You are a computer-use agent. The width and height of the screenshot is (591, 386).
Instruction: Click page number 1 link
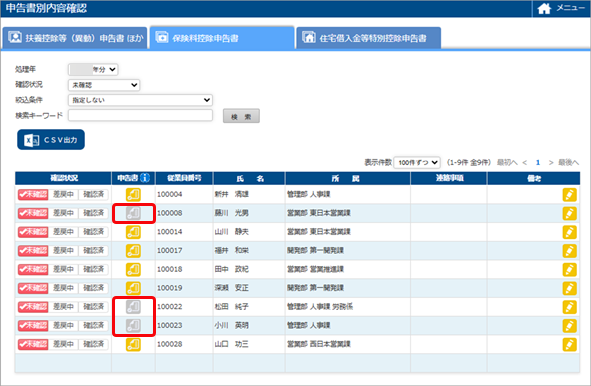tap(538, 162)
